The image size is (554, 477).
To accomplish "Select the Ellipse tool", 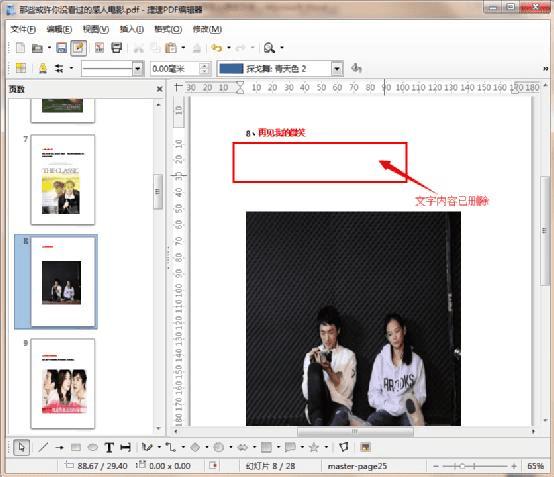I will click(x=93, y=447).
